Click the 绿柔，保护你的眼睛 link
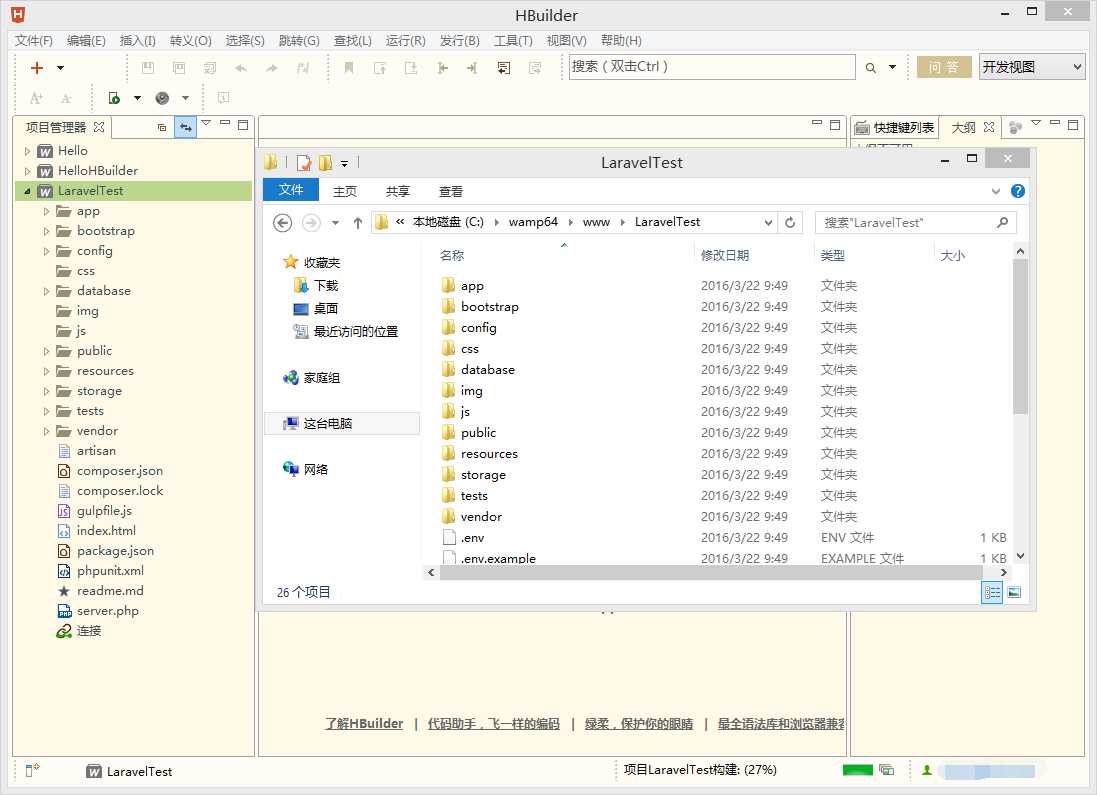 pyautogui.click(x=638, y=724)
